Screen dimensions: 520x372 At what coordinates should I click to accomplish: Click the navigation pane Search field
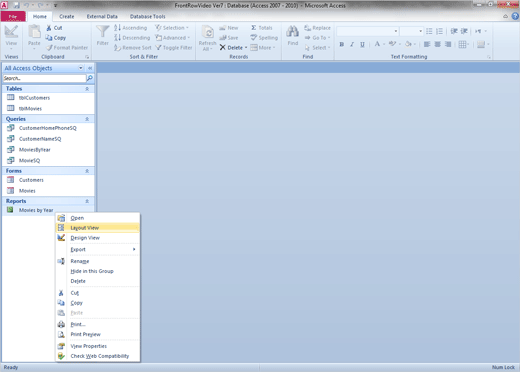[44, 78]
